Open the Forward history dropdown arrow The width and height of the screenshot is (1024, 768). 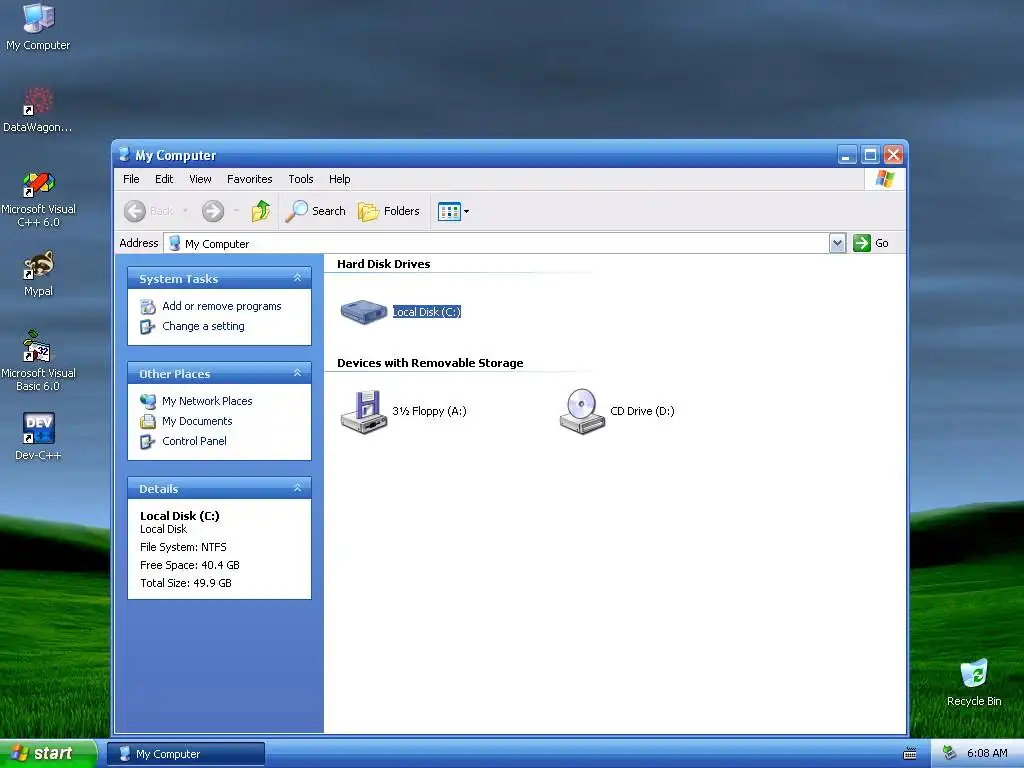tap(236, 211)
